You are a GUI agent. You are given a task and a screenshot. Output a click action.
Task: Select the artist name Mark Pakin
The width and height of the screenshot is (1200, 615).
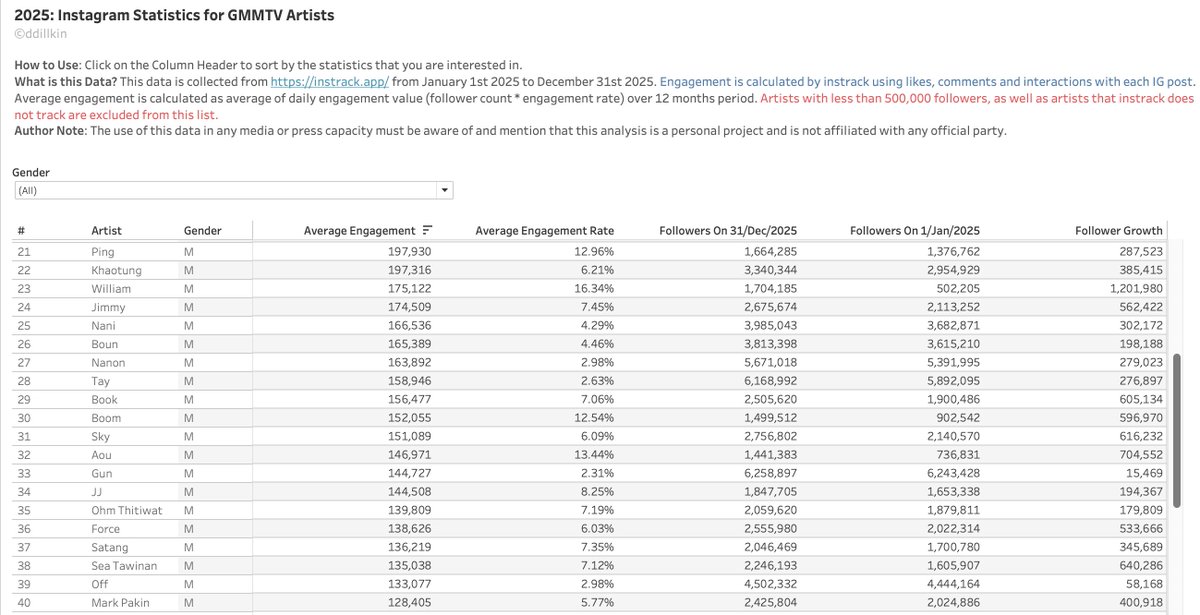(119, 603)
